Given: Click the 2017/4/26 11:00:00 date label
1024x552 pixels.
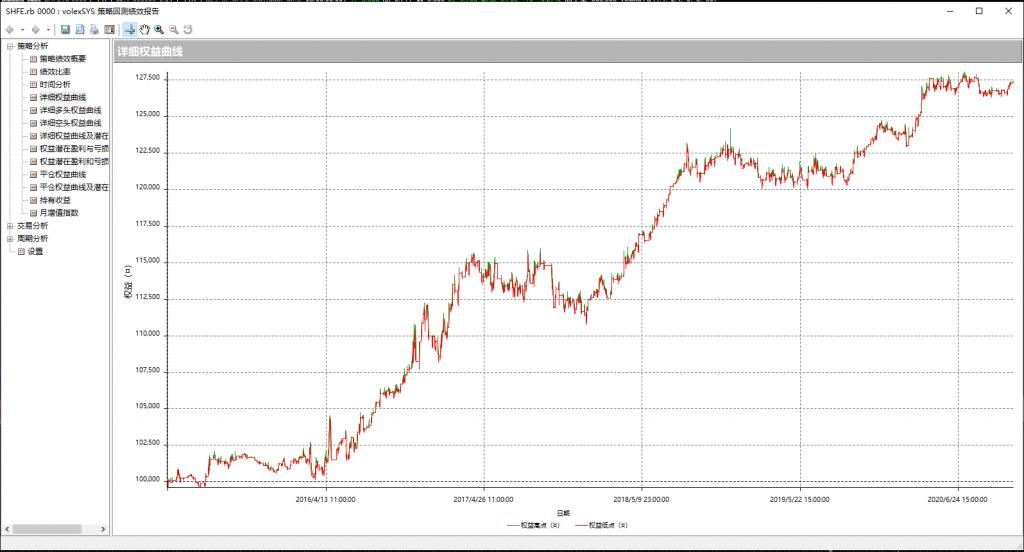Looking at the screenshot, I should coord(483,500).
